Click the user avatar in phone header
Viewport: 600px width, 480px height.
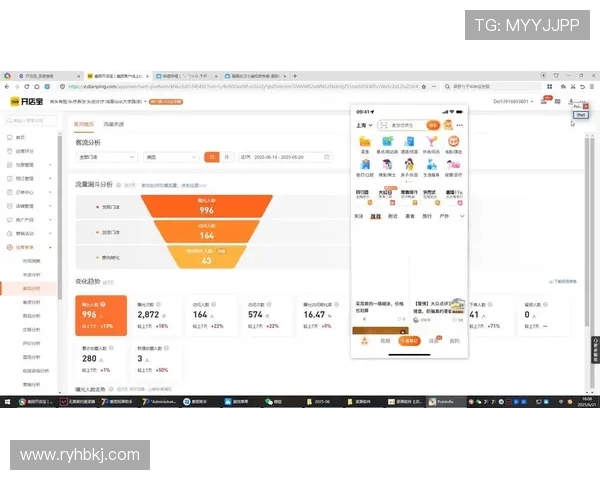point(448,125)
